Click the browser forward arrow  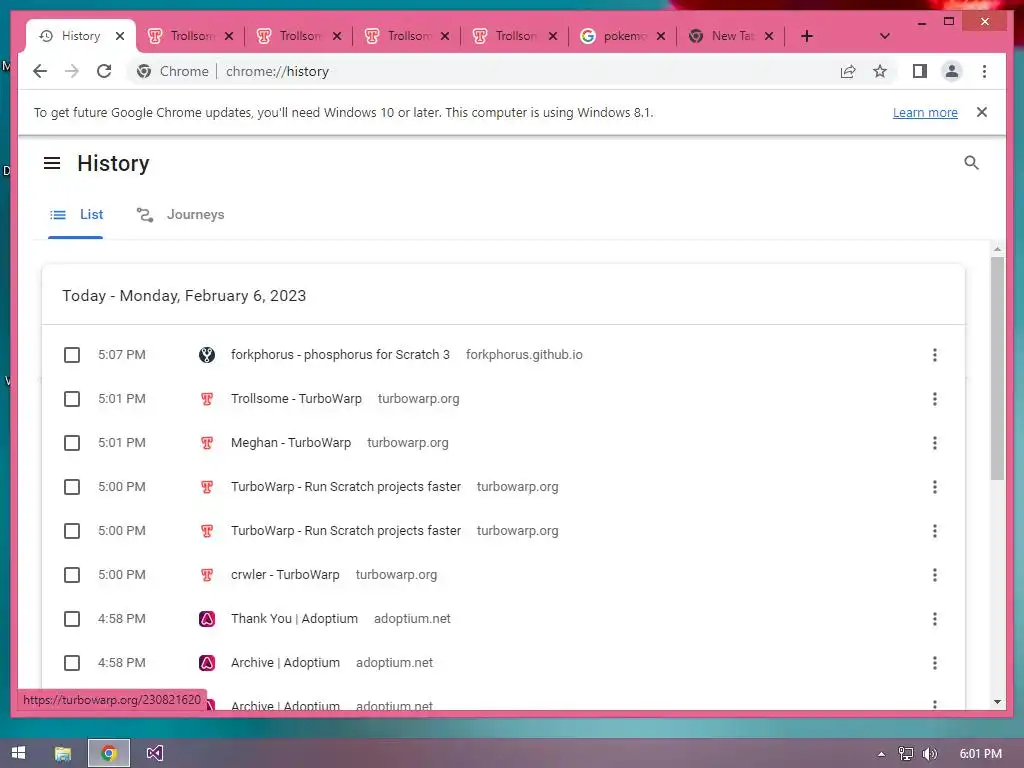[72, 71]
